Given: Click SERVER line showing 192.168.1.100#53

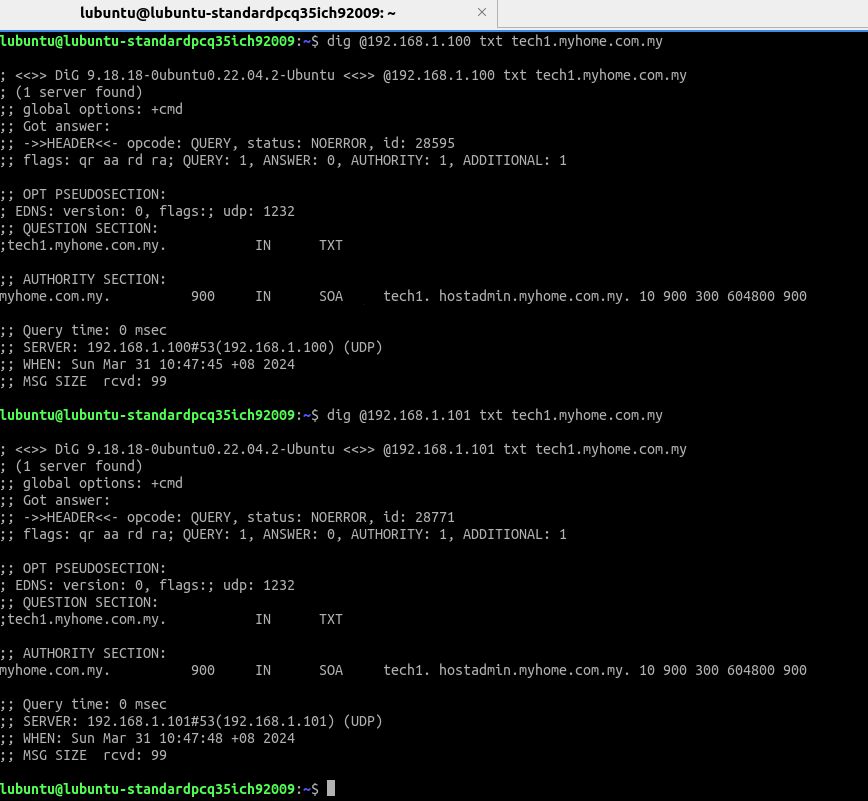Looking at the screenshot, I should coord(192,348).
